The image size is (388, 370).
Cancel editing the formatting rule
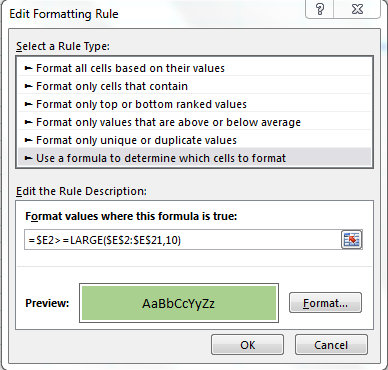point(331,345)
